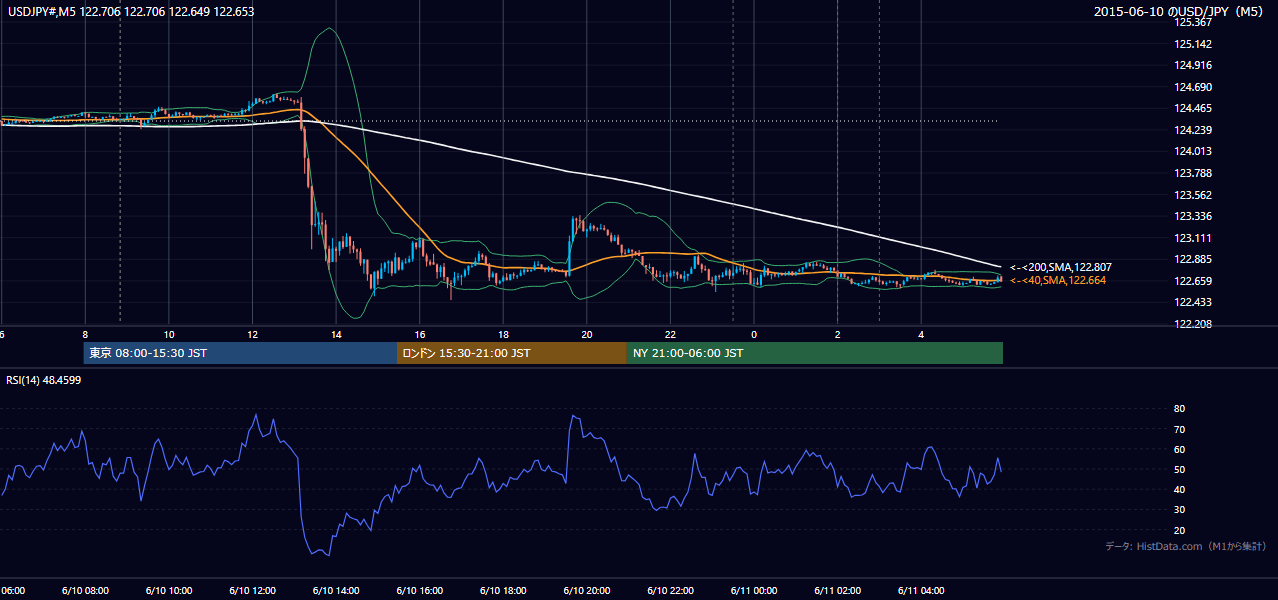1278x600 pixels.
Task: Click hour tick 0 under price chart
Action: [754, 334]
